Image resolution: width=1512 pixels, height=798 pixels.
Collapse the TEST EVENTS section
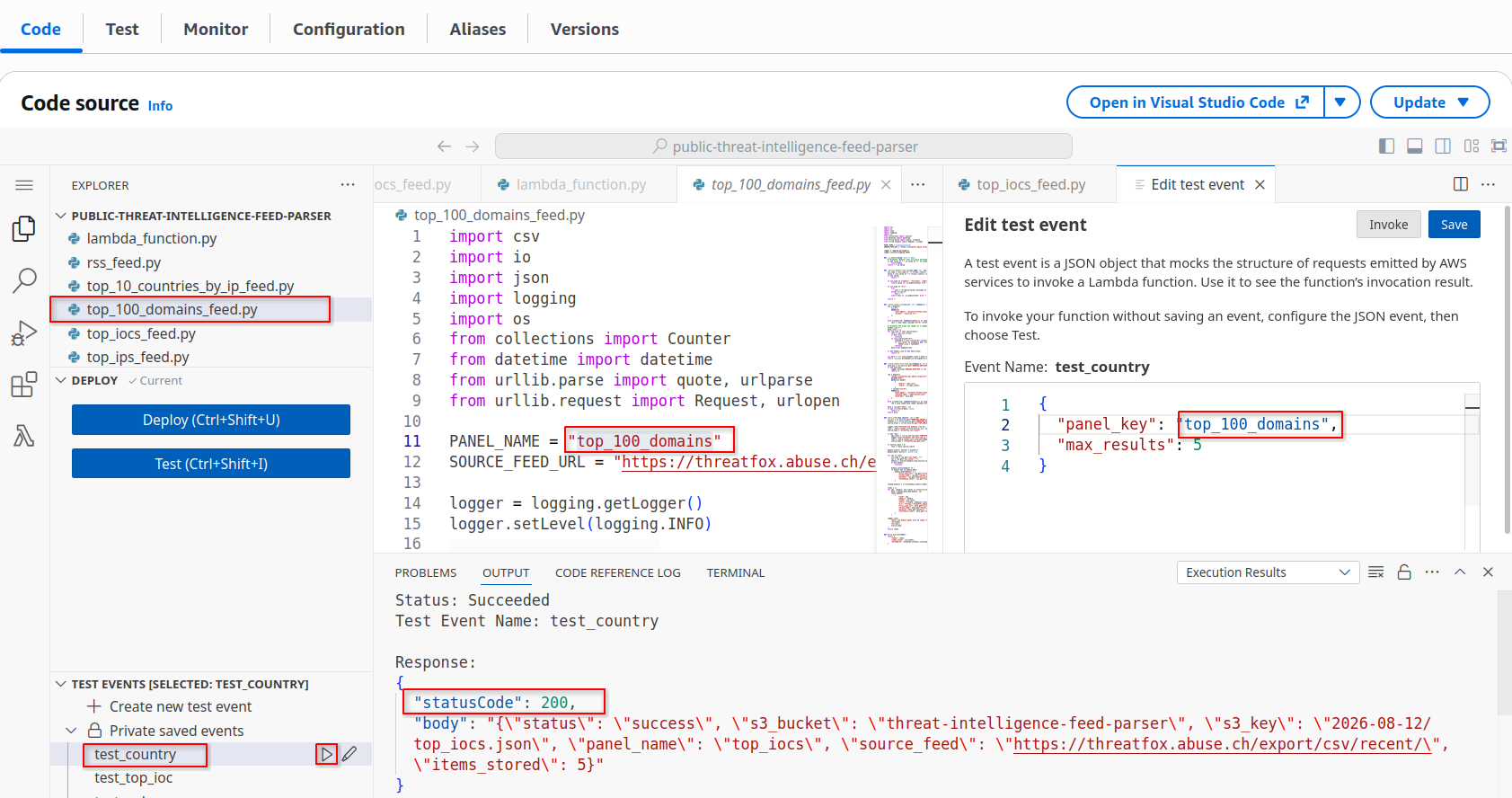[x=61, y=684]
